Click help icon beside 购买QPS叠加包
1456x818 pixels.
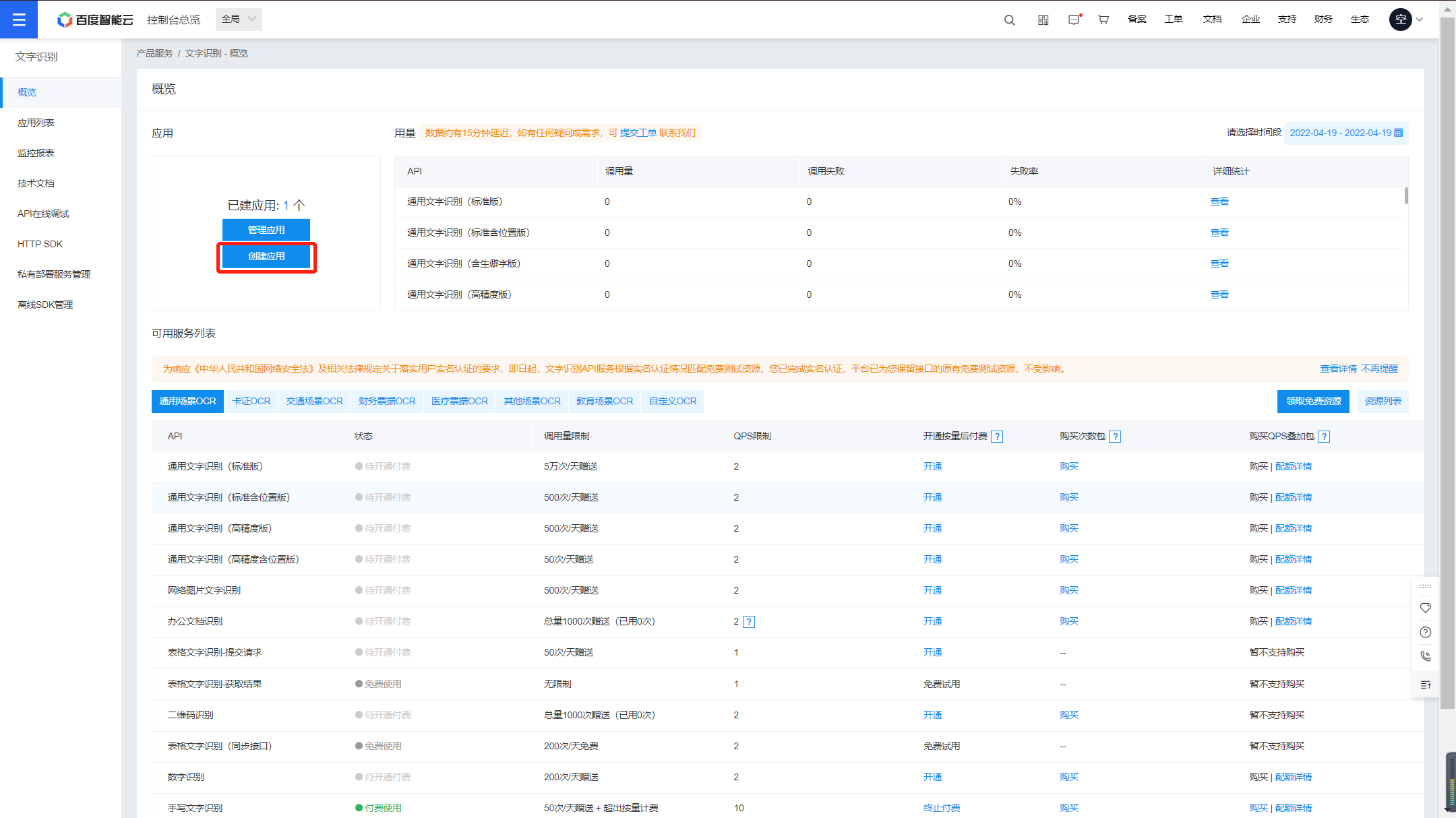click(x=1324, y=437)
